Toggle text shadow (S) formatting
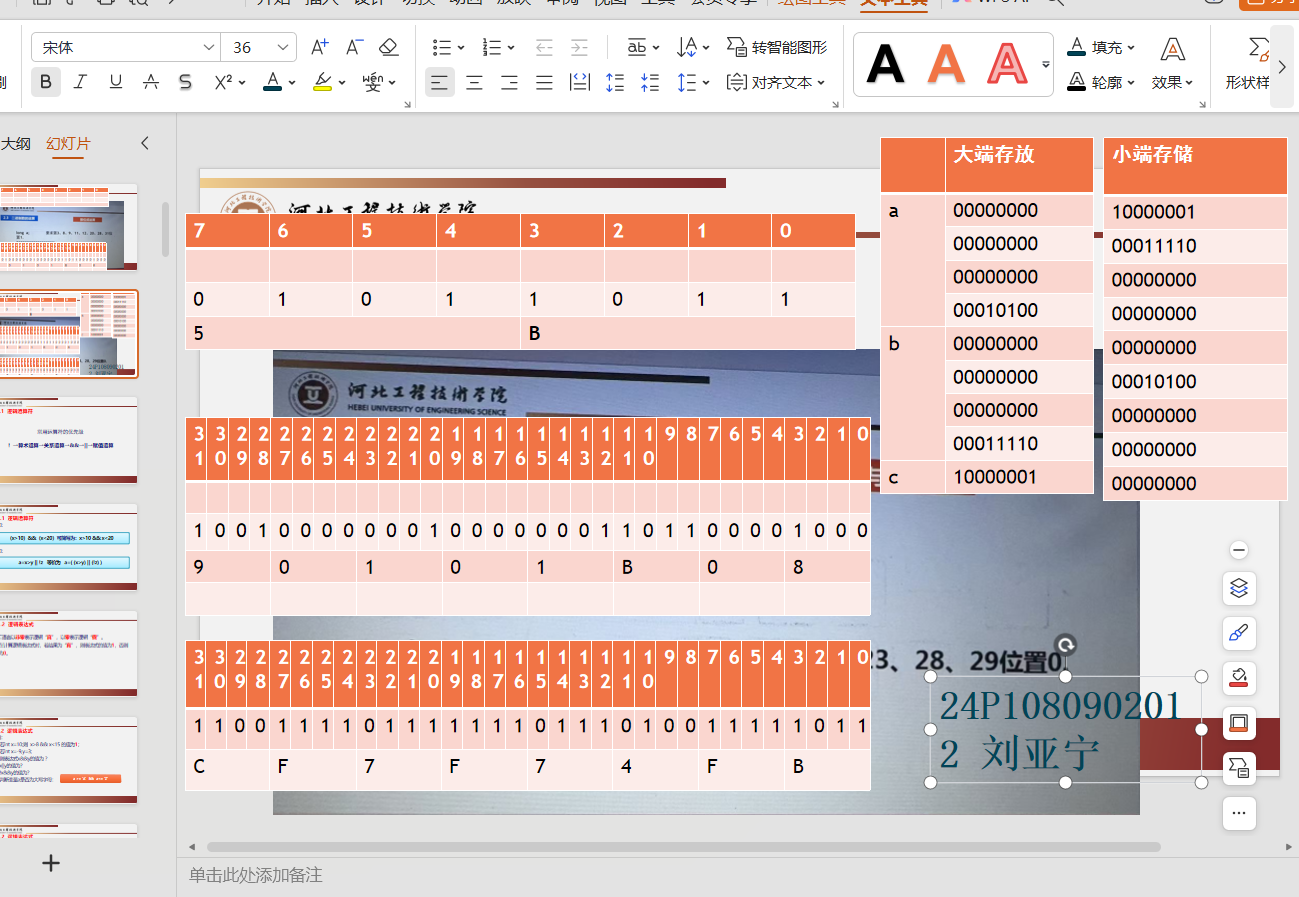The image size is (1299, 897). tap(185, 82)
